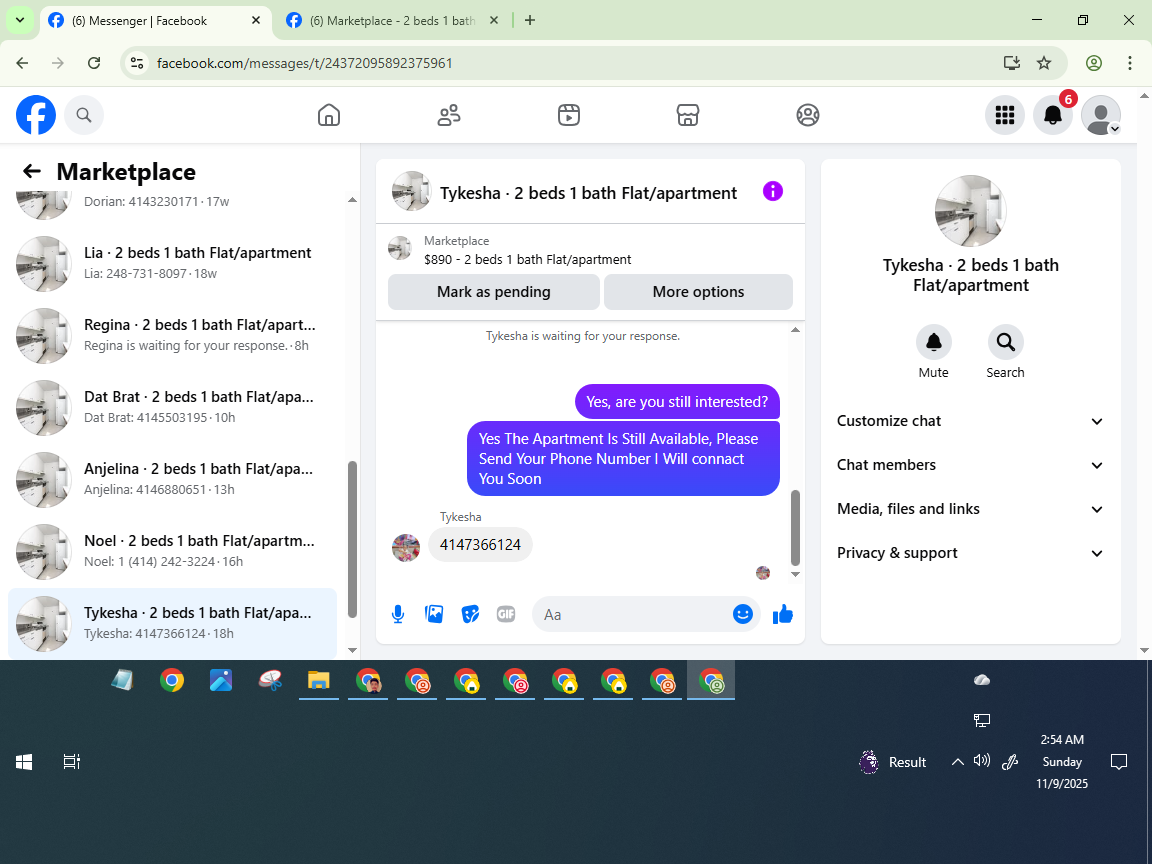The width and height of the screenshot is (1152, 864).
Task: Send a thumbs-up like
Action: click(783, 614)
